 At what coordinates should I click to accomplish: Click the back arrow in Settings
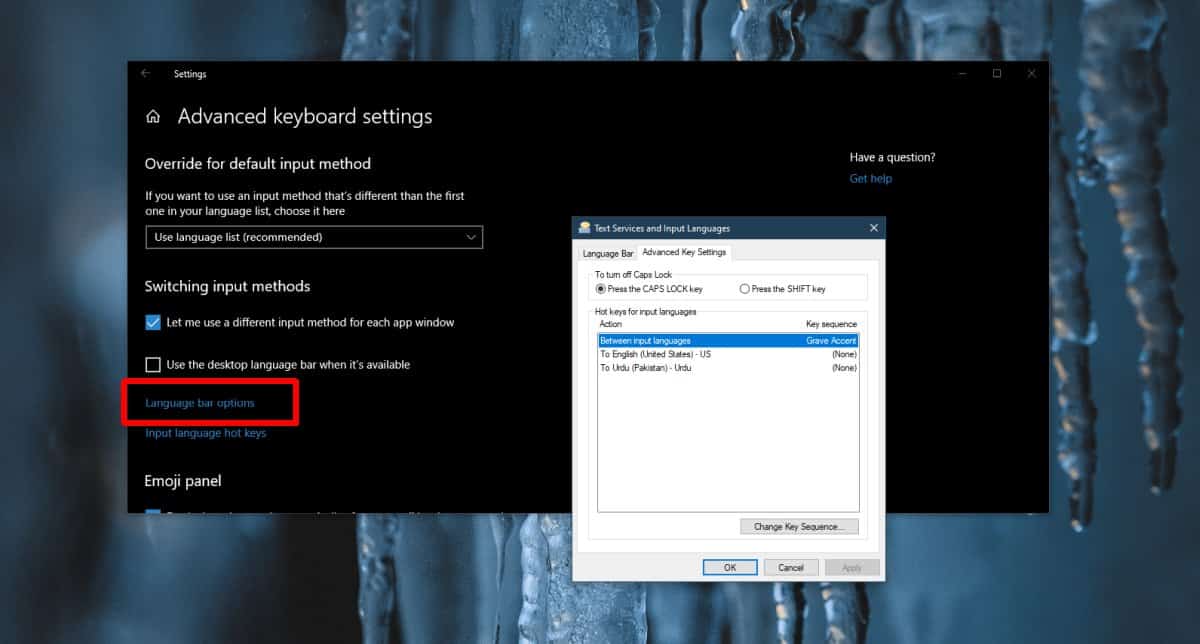144,73
